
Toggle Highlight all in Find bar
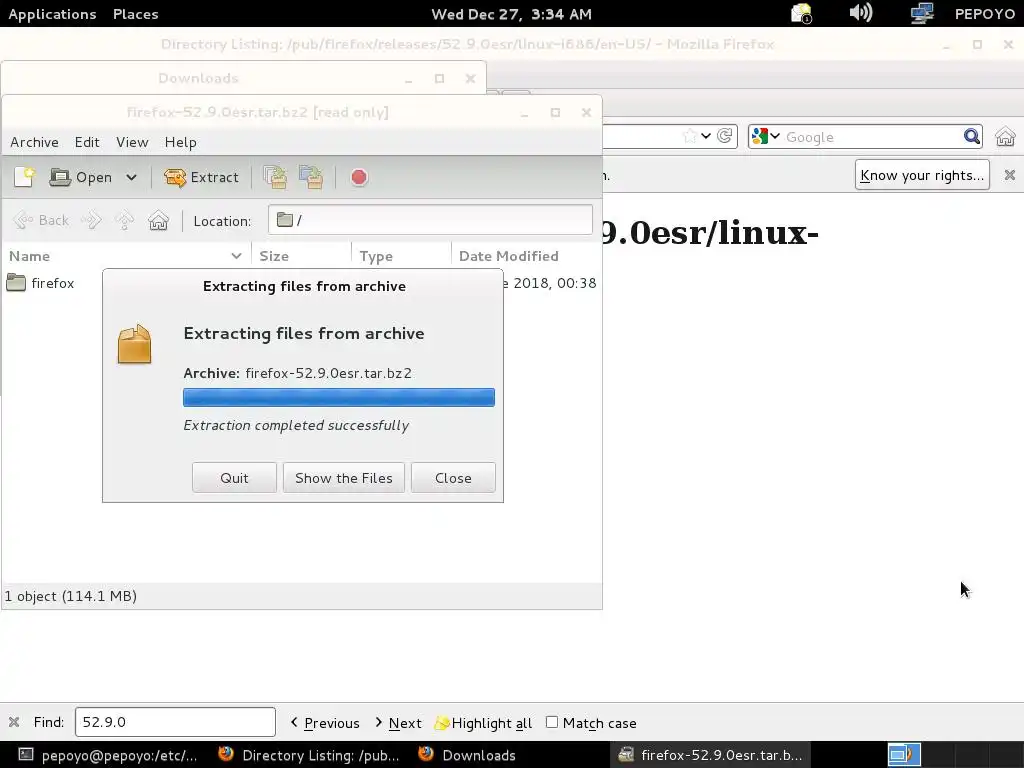point(483,723)
